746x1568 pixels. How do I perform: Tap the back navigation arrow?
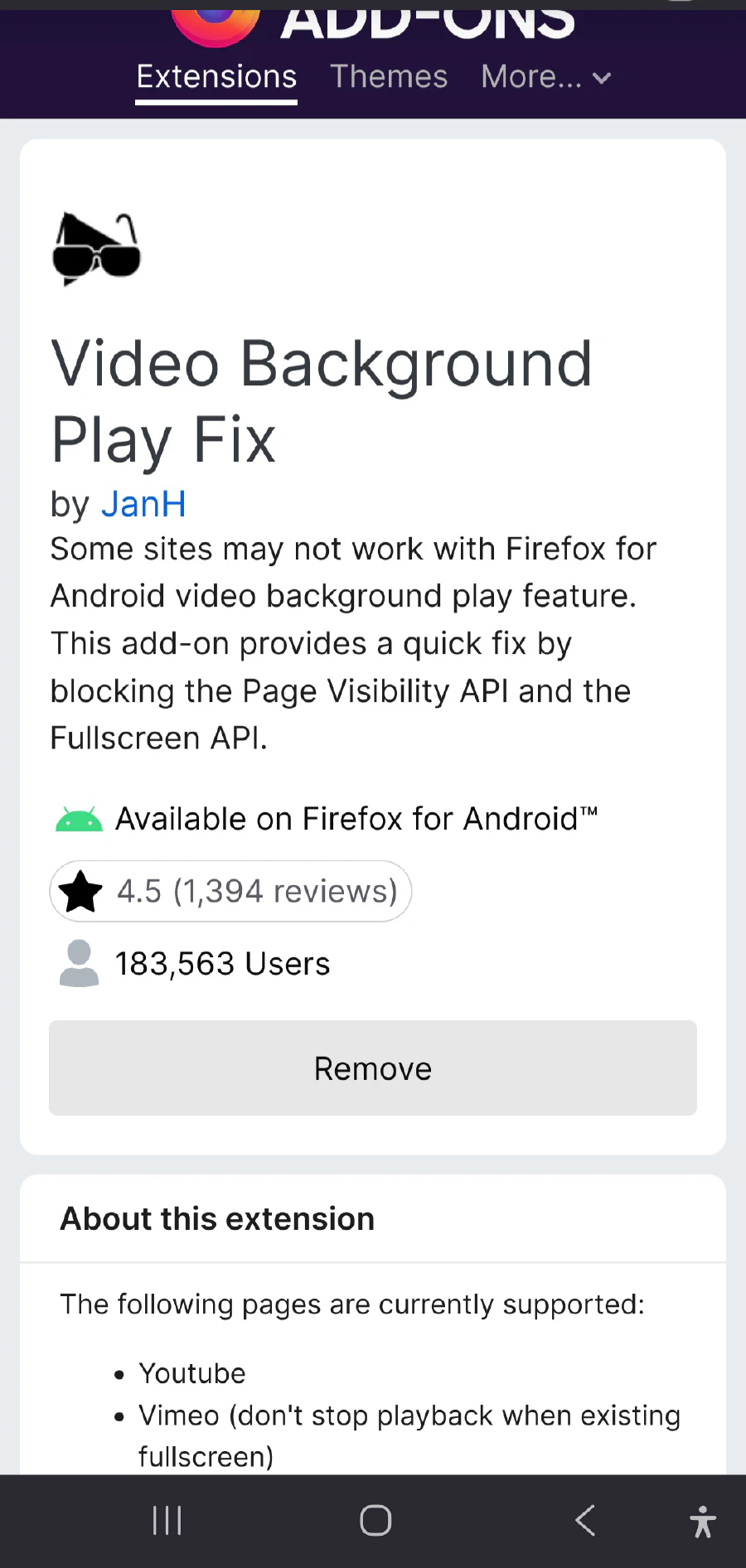584,1520
